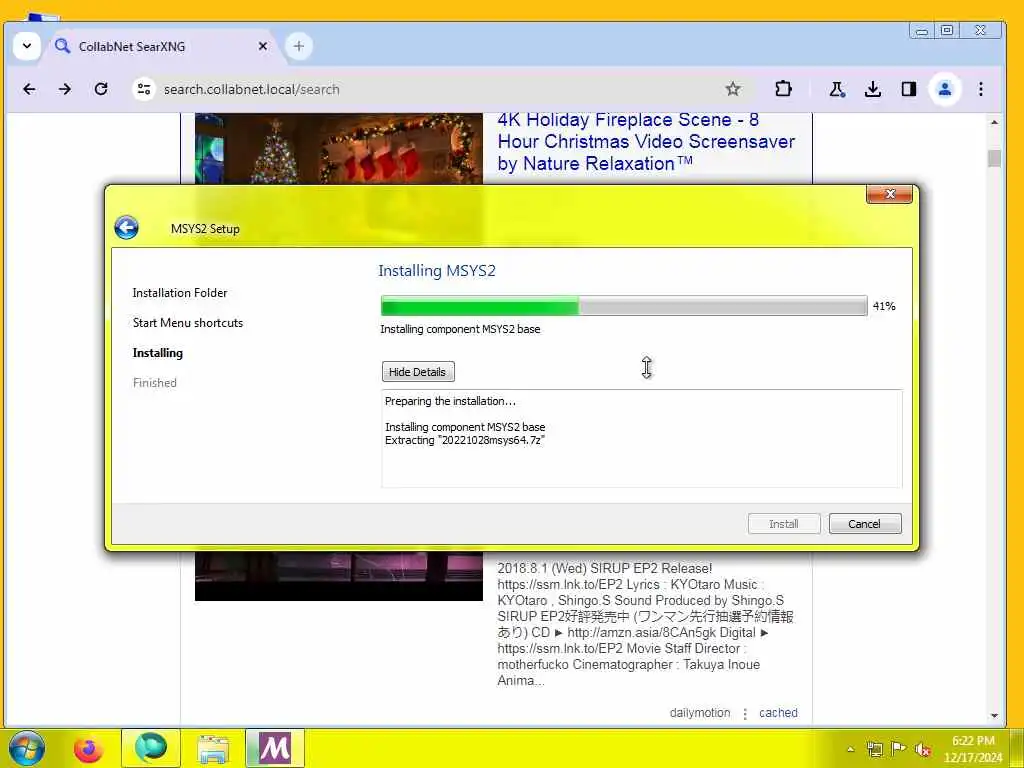Click scrollbar down arrow in Chrome

[994, 716]
